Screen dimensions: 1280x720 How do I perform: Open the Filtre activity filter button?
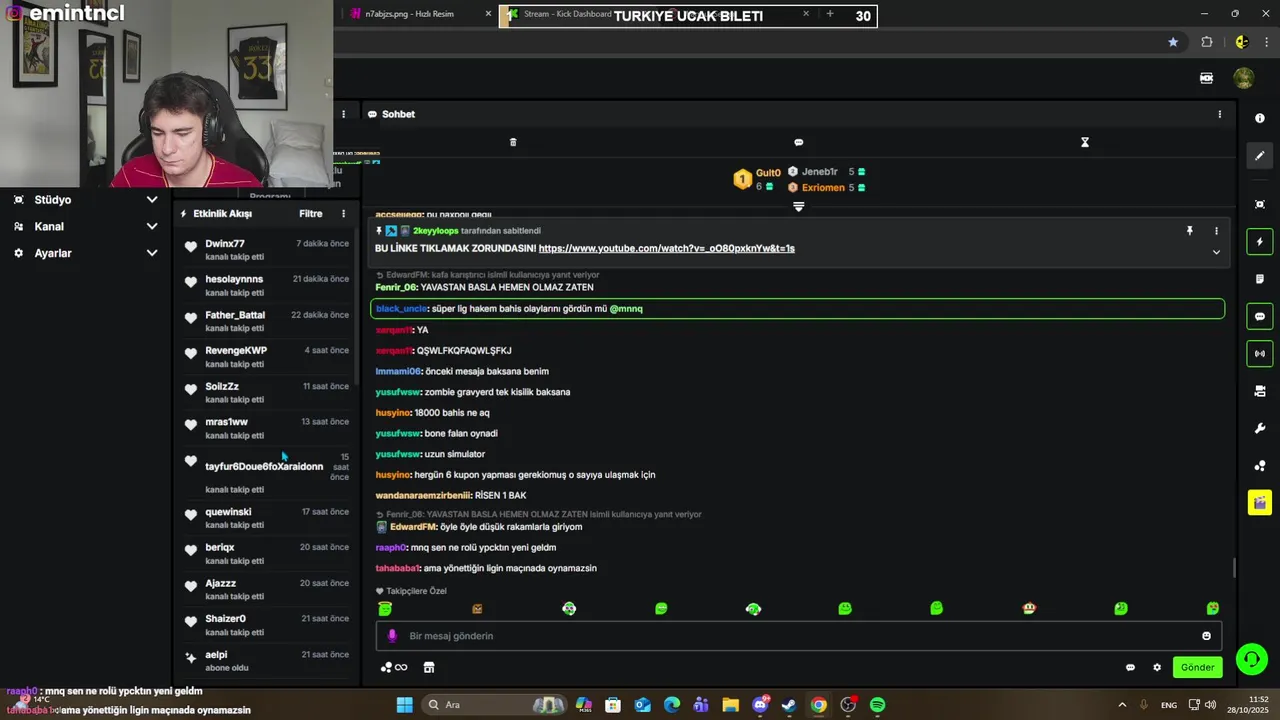[x=311, y=214]
